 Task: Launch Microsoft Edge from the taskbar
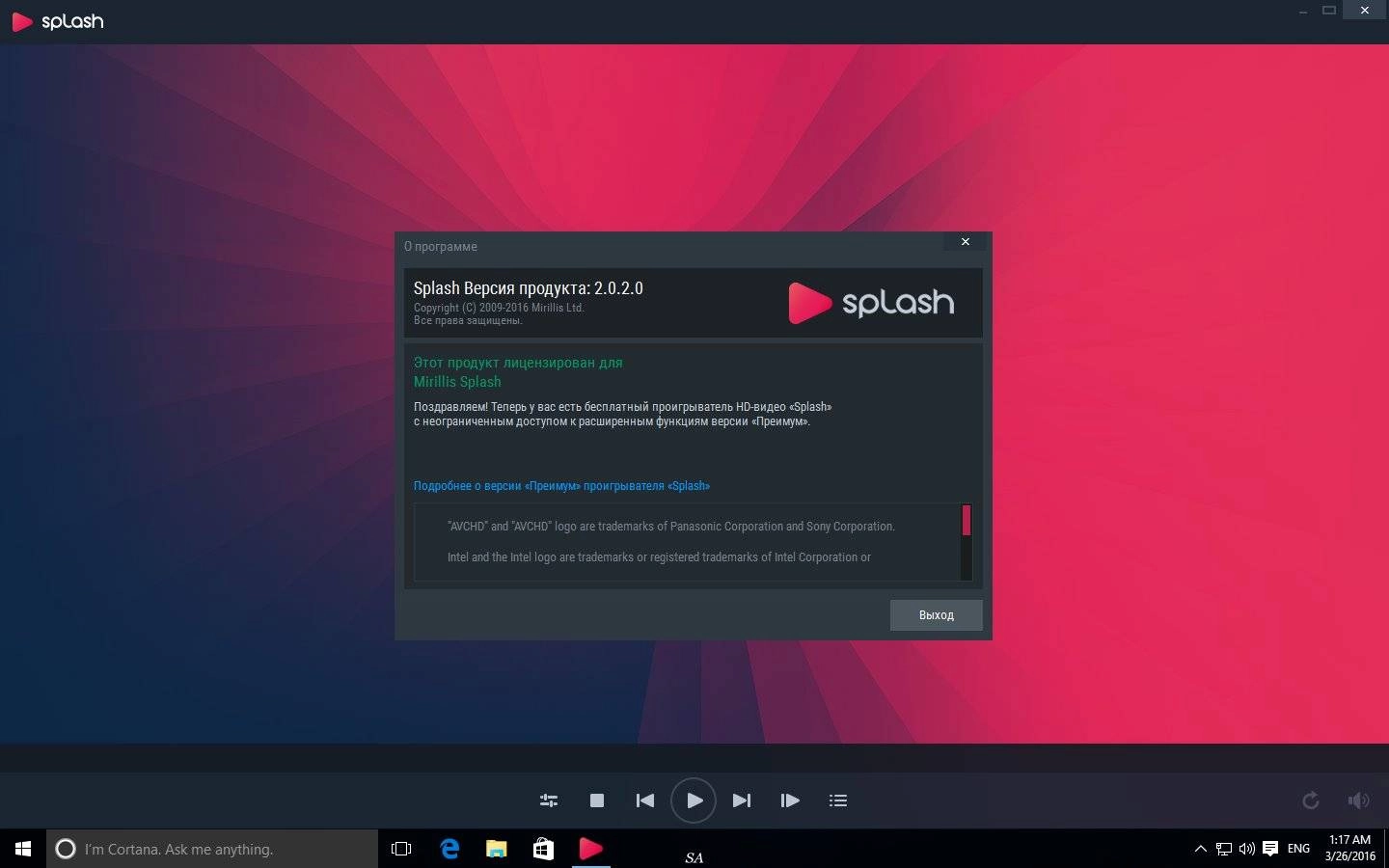[449, 849]
